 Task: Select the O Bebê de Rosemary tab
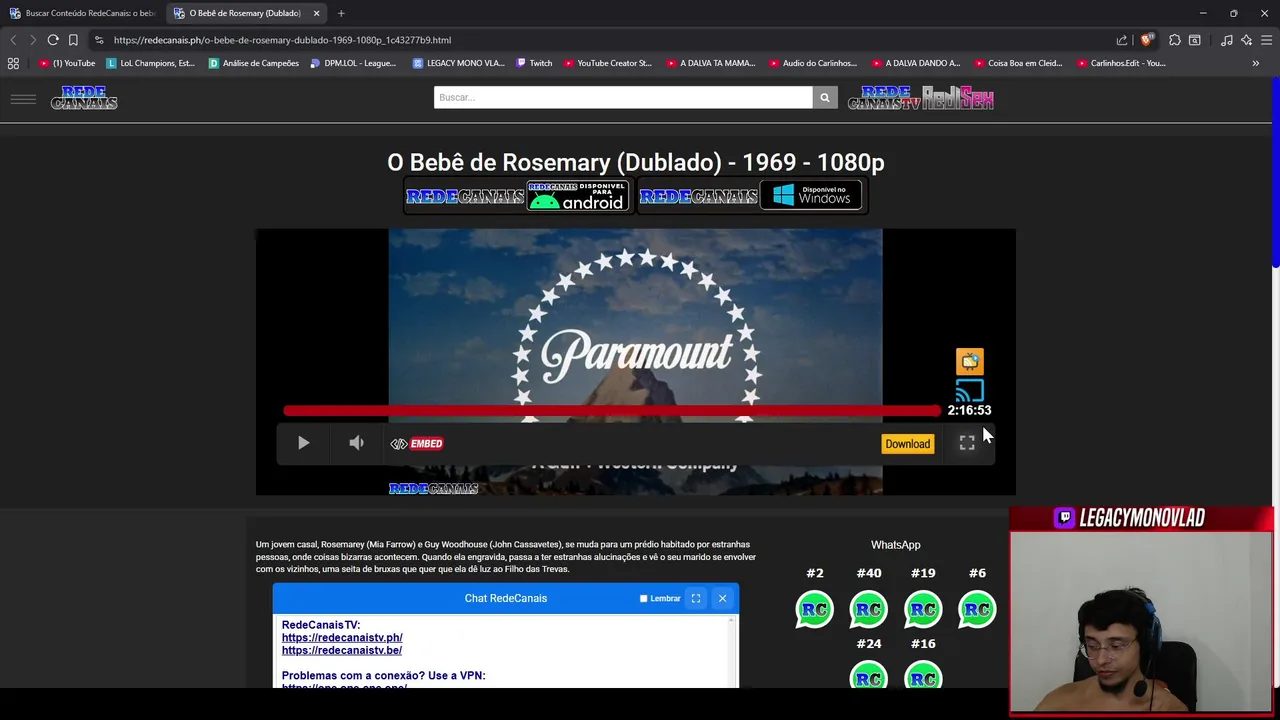coord(243,13)
